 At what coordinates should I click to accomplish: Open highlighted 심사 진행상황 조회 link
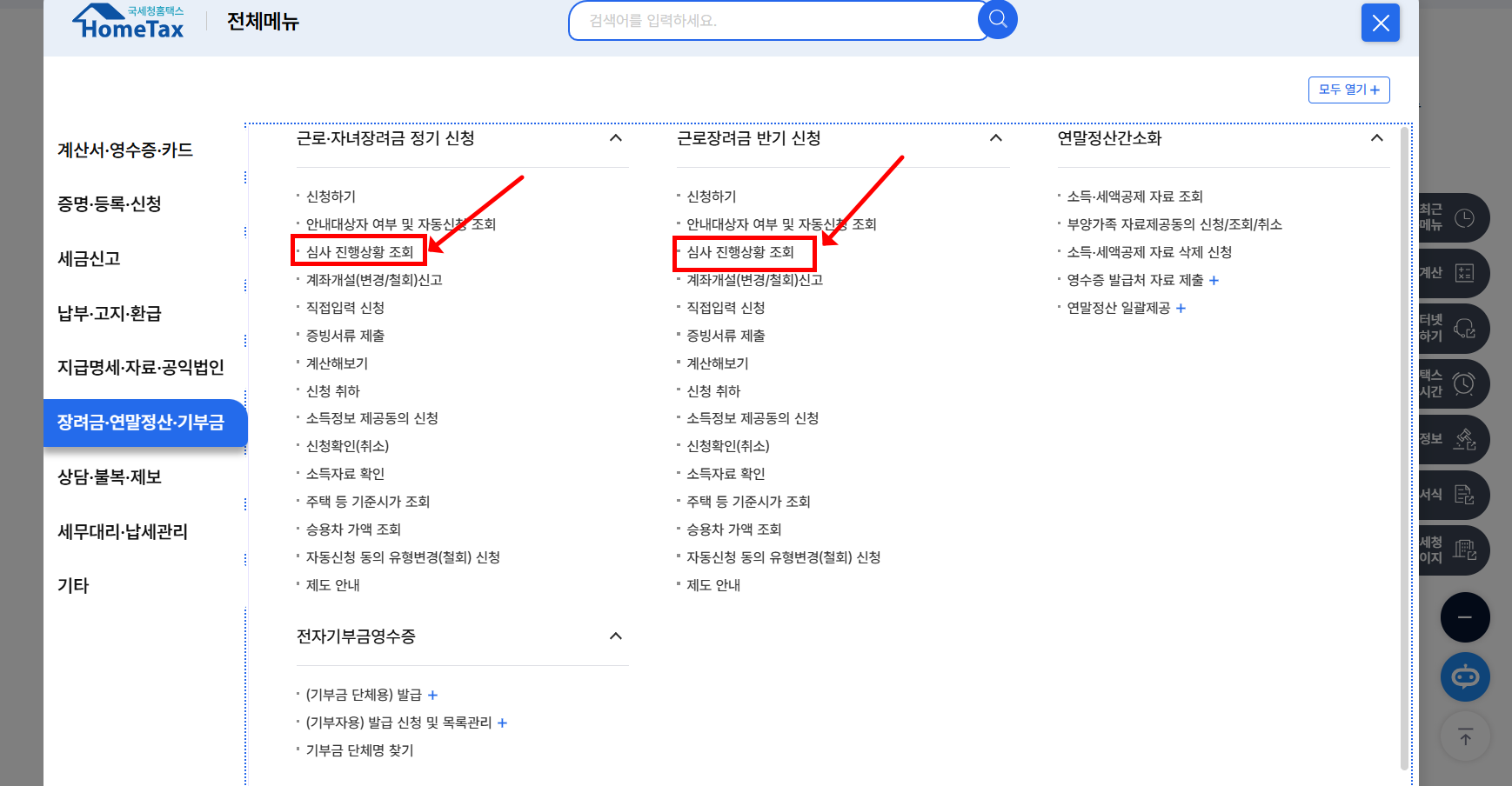(x=358, y=250)
